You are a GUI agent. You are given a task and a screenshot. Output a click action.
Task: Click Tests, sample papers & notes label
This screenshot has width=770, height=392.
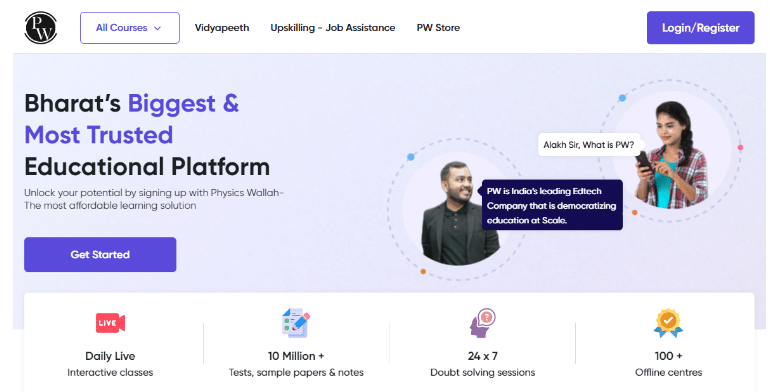pos(296,372)
